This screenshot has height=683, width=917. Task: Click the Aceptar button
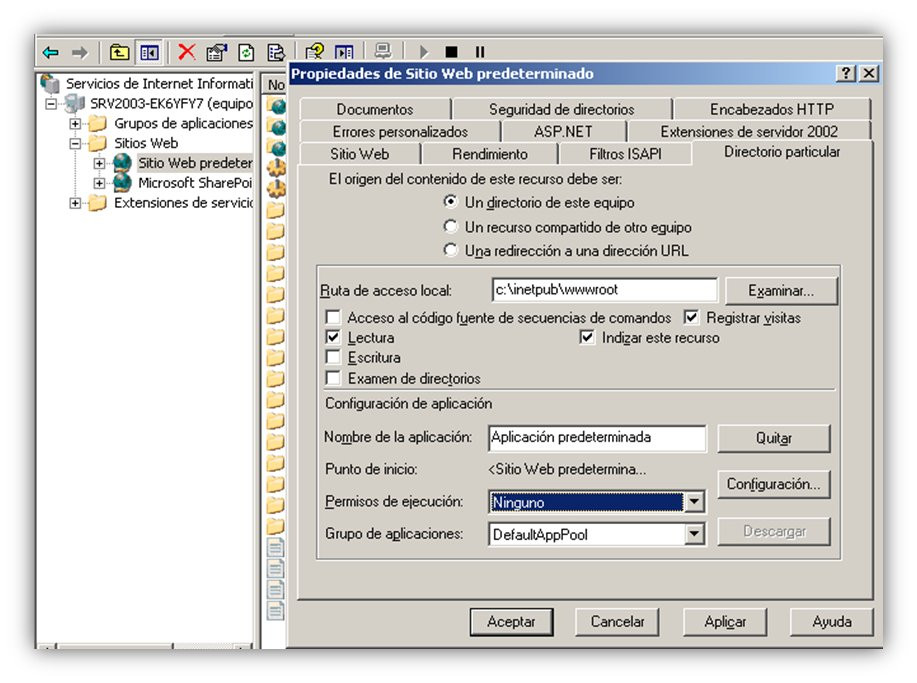coord(511,622)
